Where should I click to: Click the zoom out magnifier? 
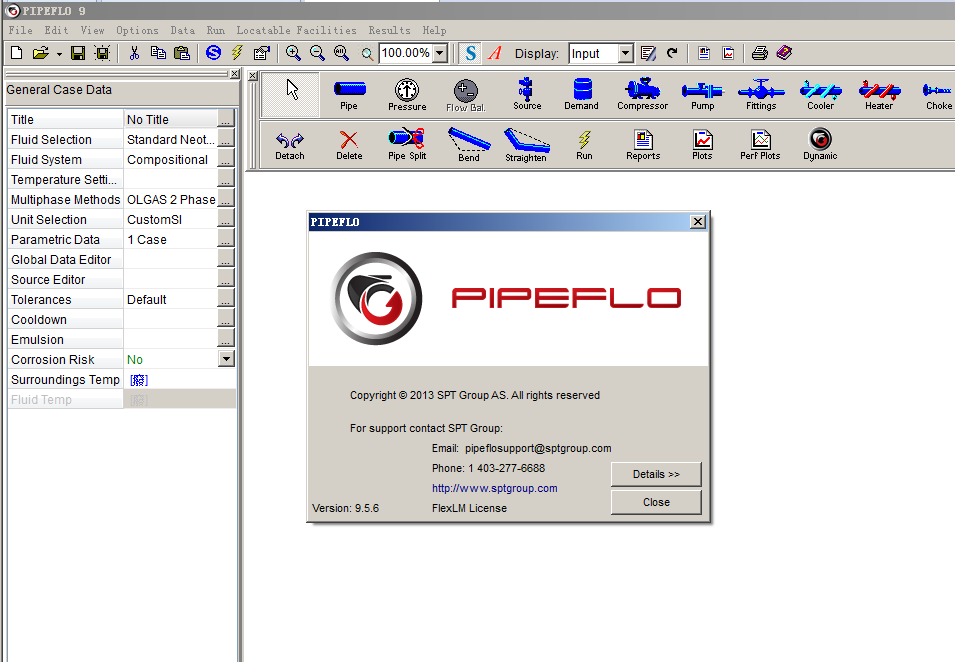(x=317, y=54)
